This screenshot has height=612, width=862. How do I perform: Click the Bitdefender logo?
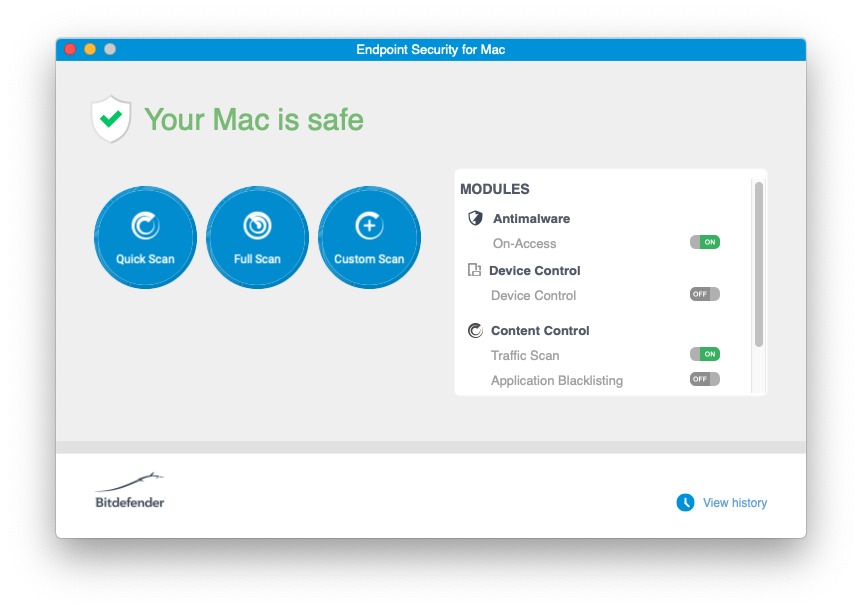(x=130, y=491)
